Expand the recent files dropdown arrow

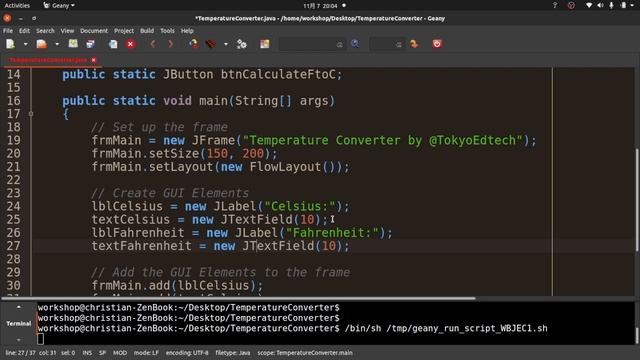pyautogui.click(x=57, y=44)
